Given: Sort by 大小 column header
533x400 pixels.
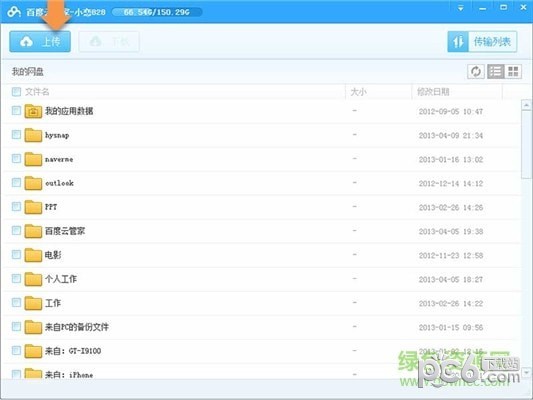Looking at the screenshot, I should [x=358, y=92].
